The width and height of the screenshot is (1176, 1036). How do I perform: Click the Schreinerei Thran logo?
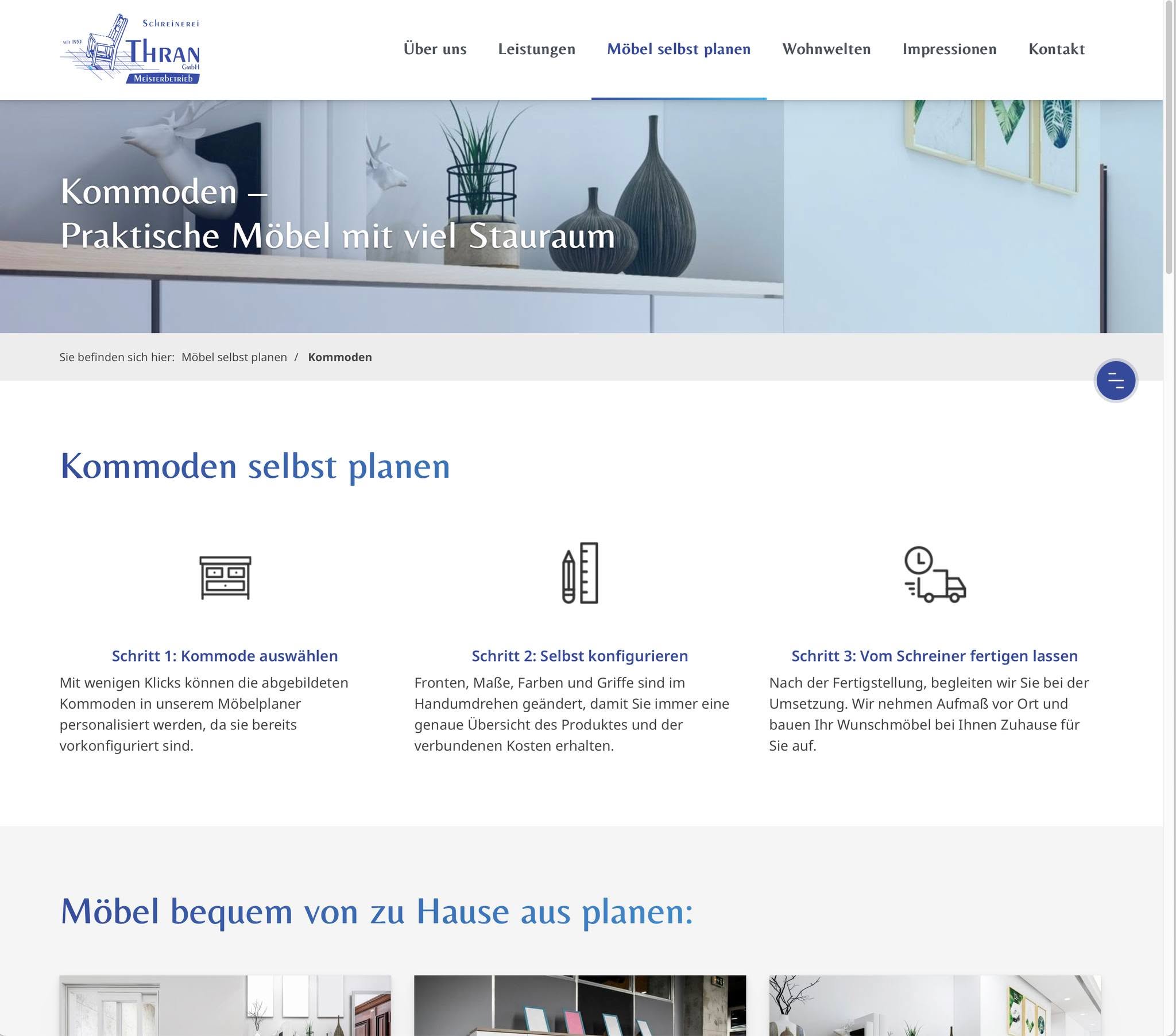[130, 49]
